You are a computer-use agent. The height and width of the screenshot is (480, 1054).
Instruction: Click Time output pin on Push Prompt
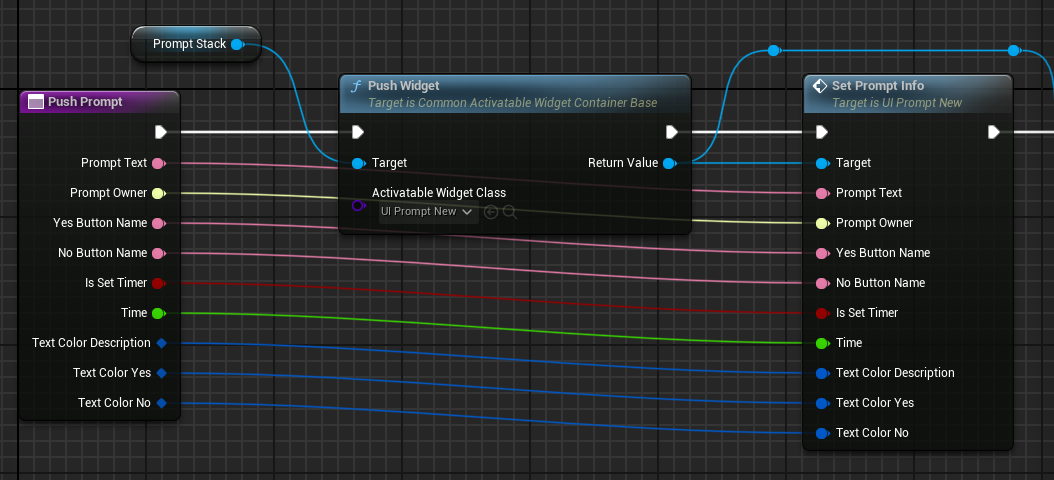[159, 313]
